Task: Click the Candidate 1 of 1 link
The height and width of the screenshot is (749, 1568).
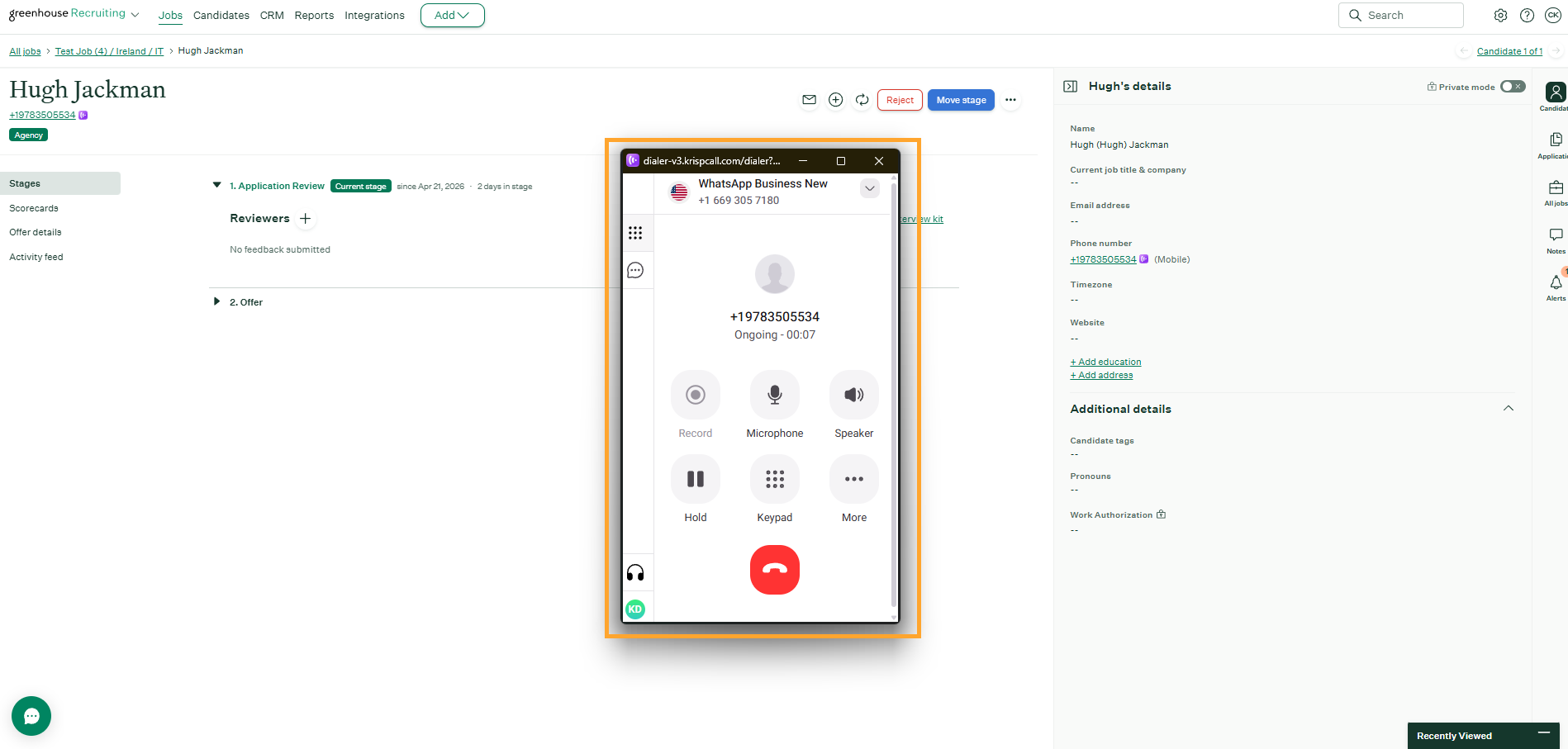Action: [1509, 51]
